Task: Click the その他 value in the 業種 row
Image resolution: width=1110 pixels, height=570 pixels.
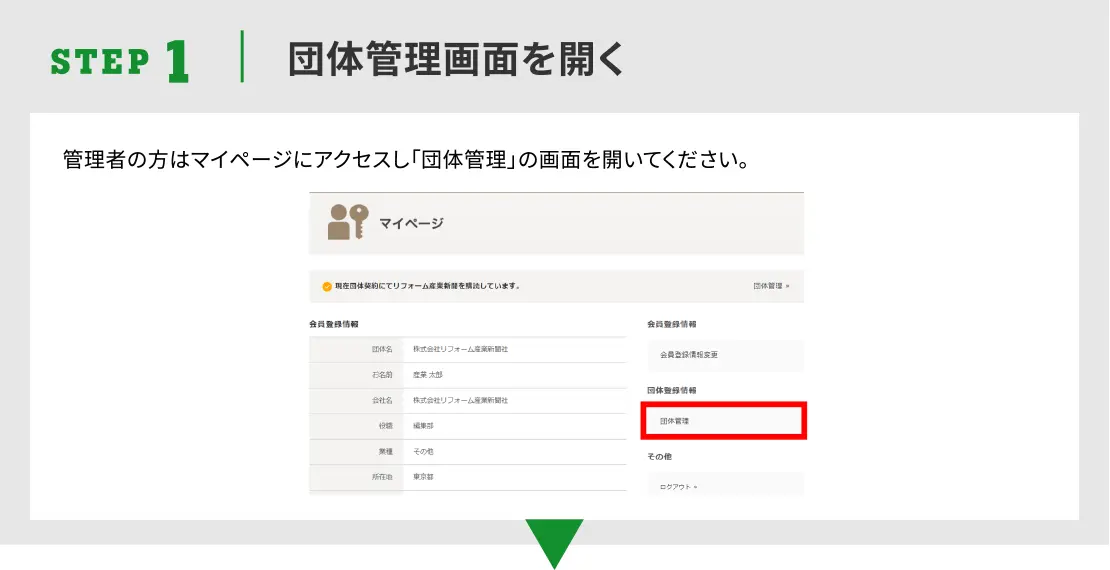Action: click(x=423, y=452)
